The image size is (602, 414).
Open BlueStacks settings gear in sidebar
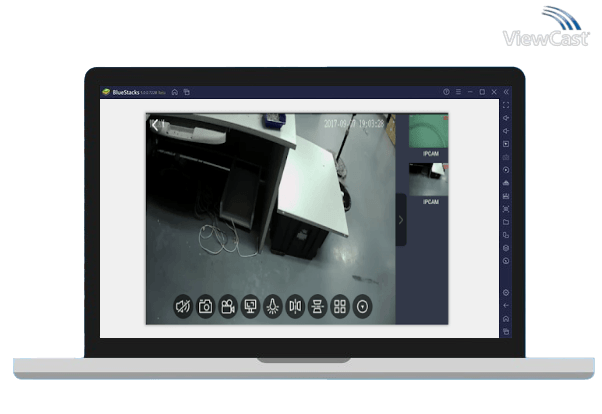506,293
